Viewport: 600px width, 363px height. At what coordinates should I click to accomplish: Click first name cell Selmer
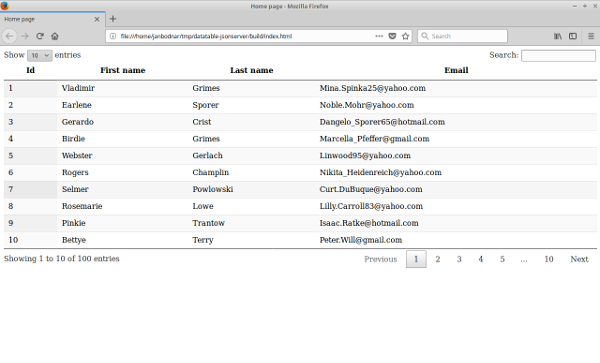coord(75,189)
